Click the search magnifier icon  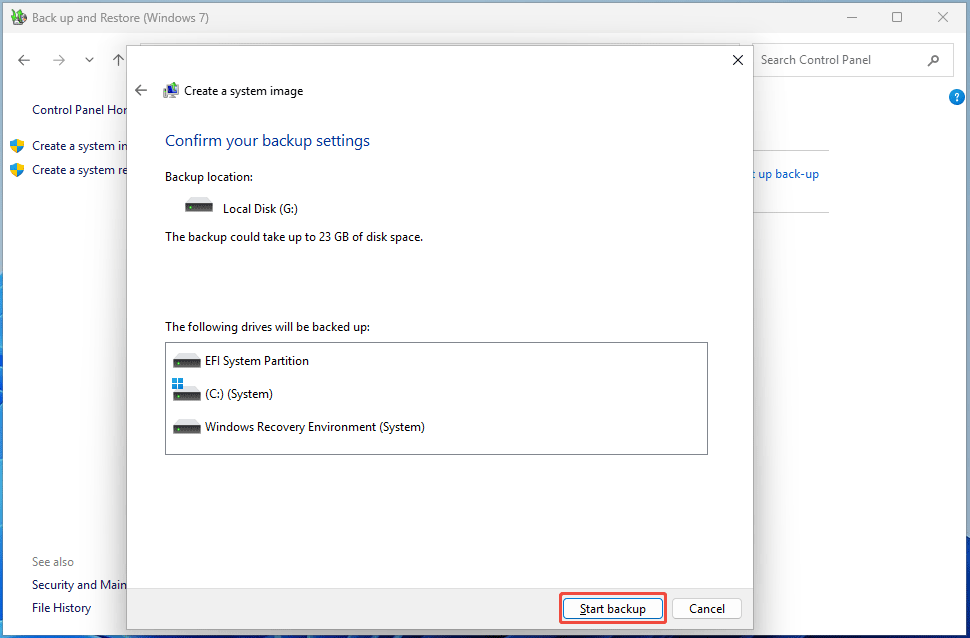933,60
